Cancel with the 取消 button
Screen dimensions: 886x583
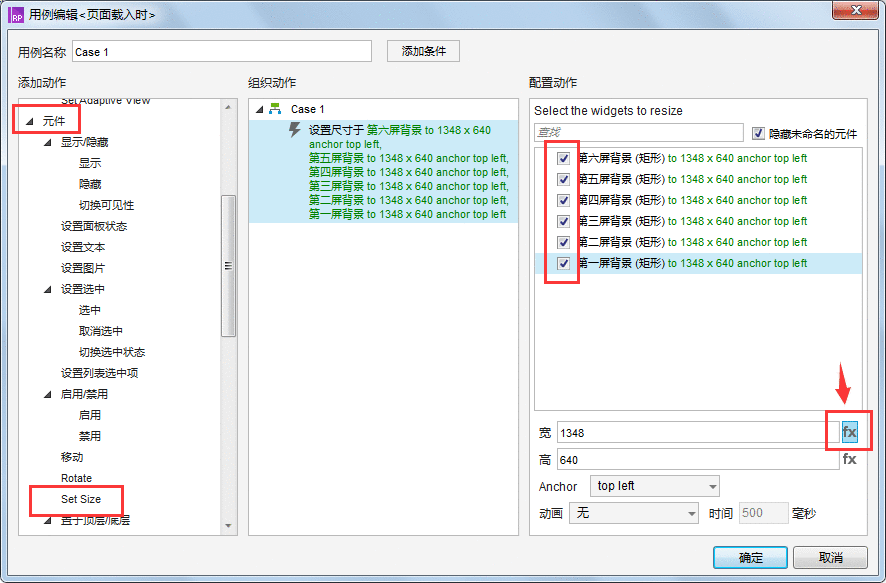(x=830, y=558)
